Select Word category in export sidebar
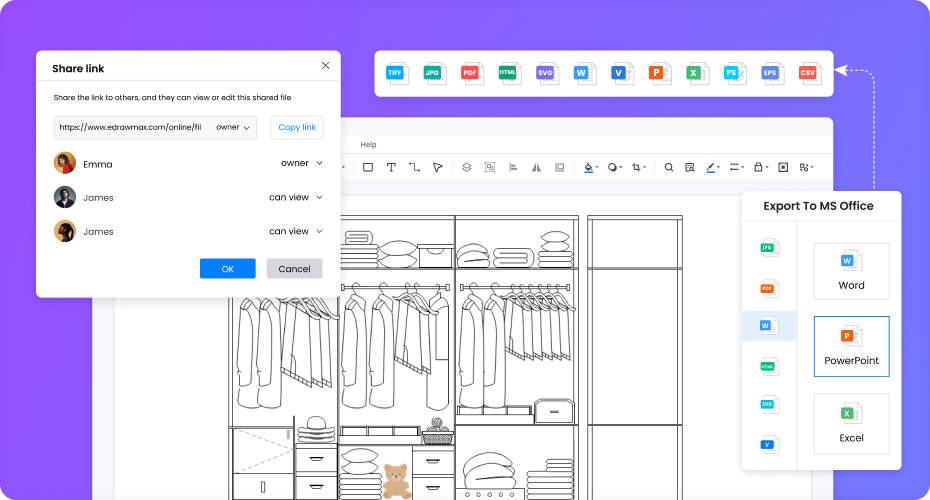Image resolution: width=930 pixels, height=500 pixels. click(x=768, y=326)
